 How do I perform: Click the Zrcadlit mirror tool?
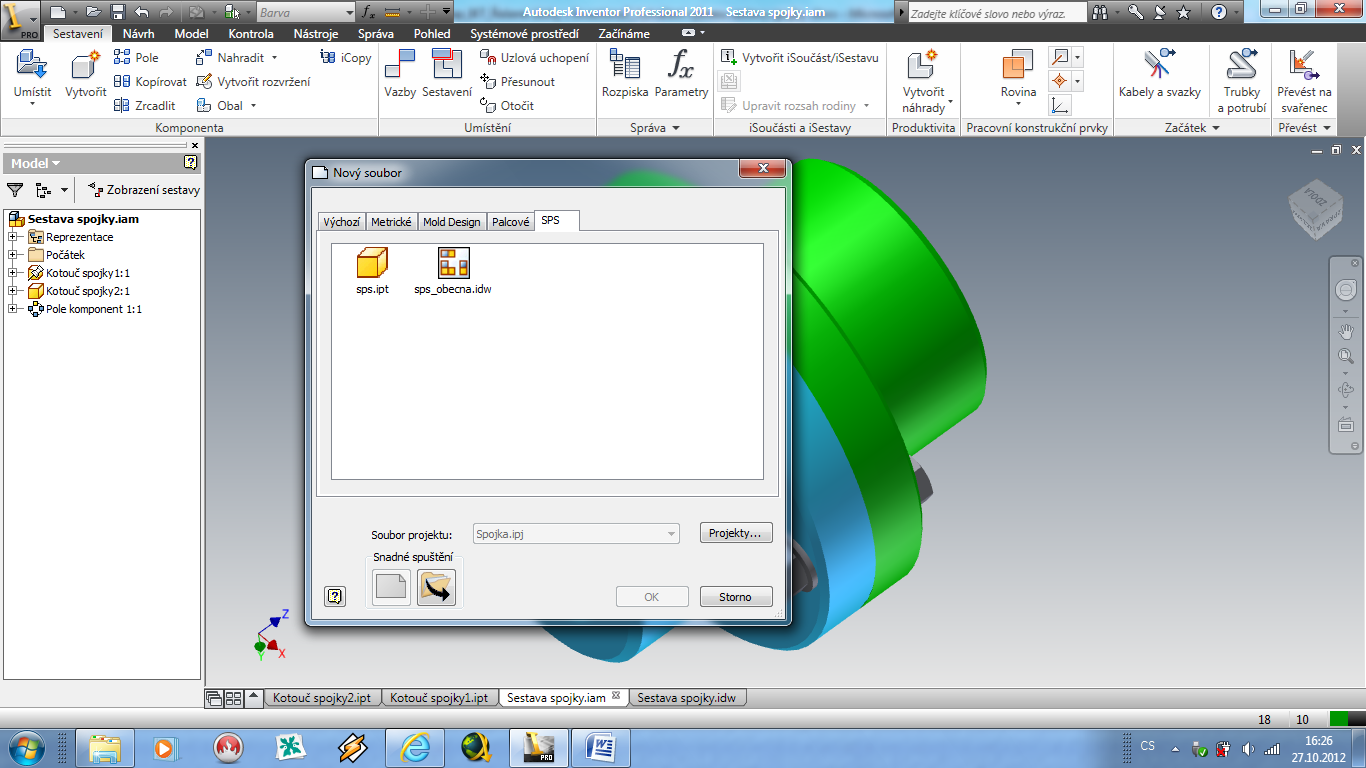click(x=144, y=106)
